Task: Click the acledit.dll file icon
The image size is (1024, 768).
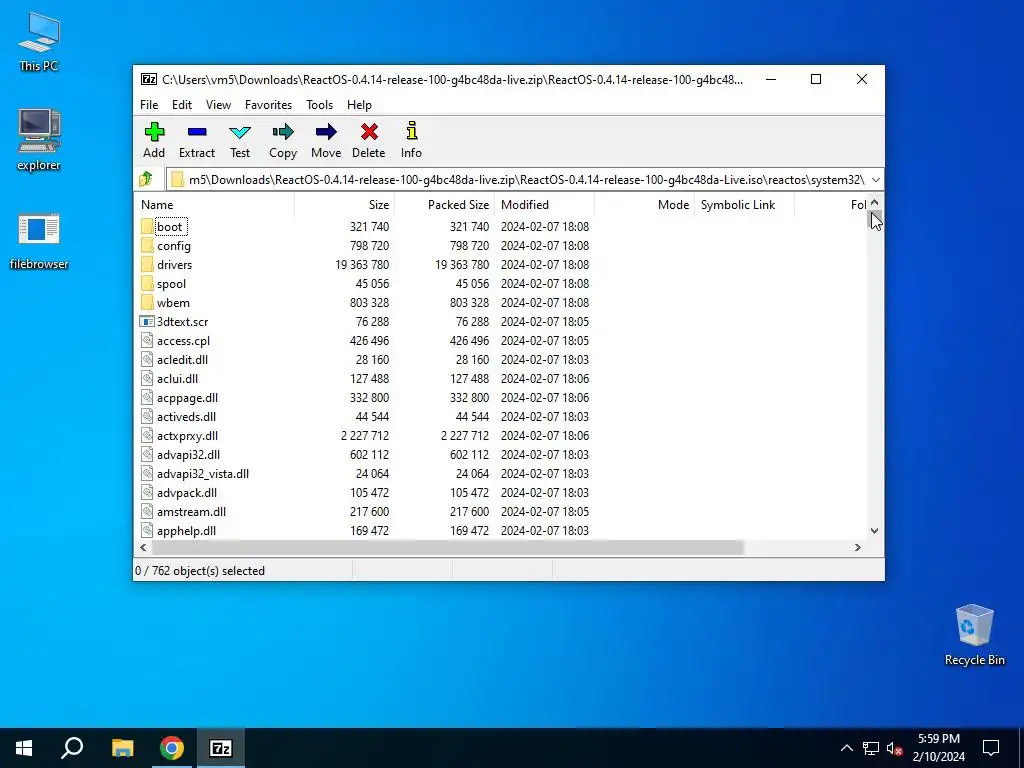Action: (147, 359)
